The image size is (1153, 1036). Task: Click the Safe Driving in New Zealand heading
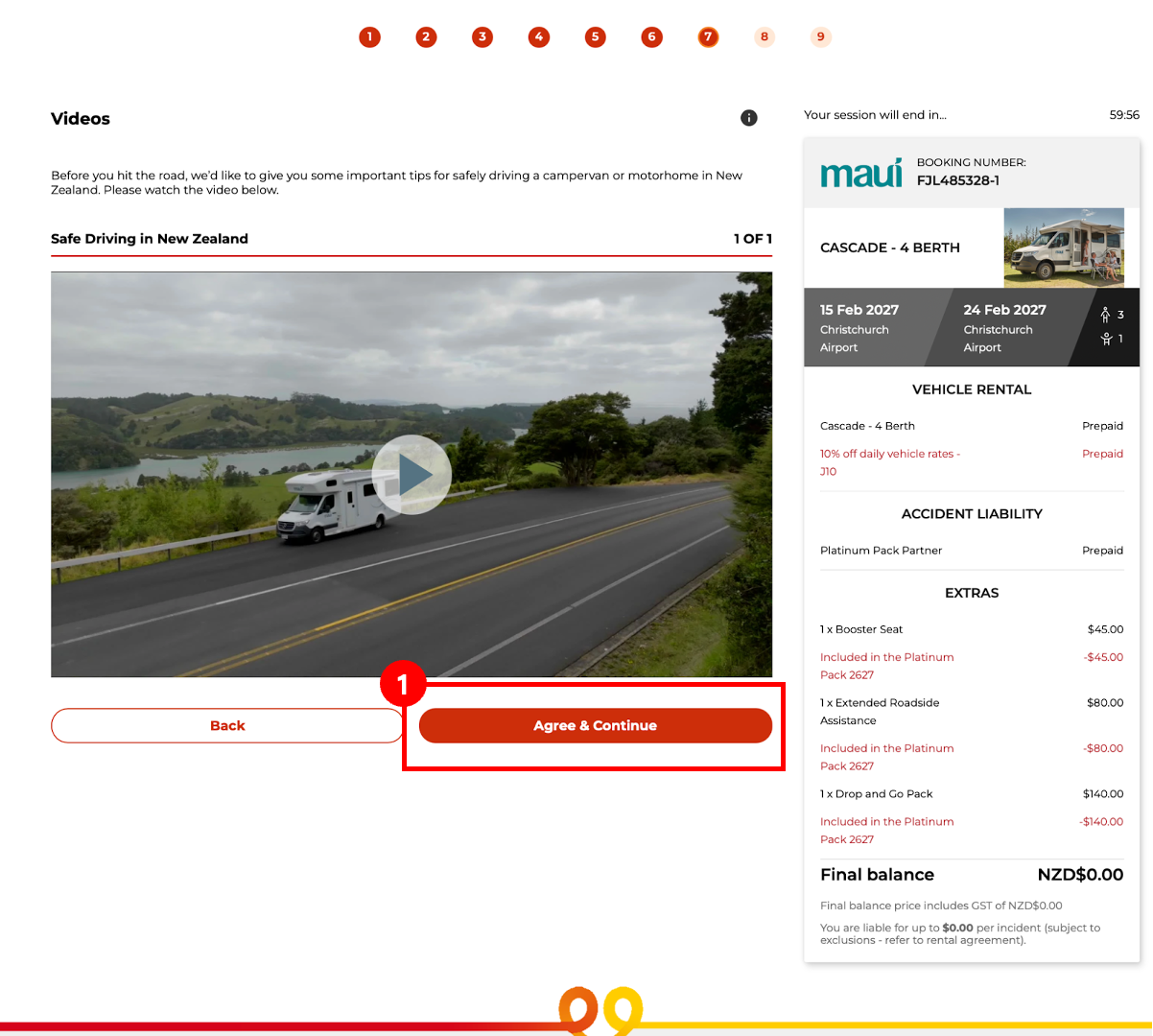(x=150, y=239)
